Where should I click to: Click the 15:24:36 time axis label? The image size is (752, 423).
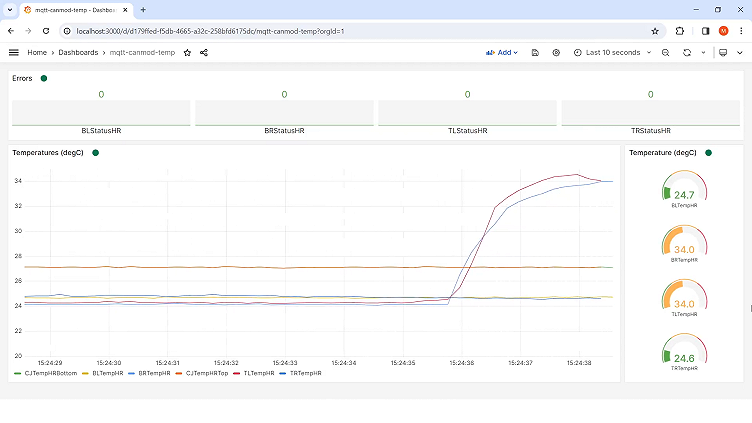pyautogui.click(x=461, y=363)
